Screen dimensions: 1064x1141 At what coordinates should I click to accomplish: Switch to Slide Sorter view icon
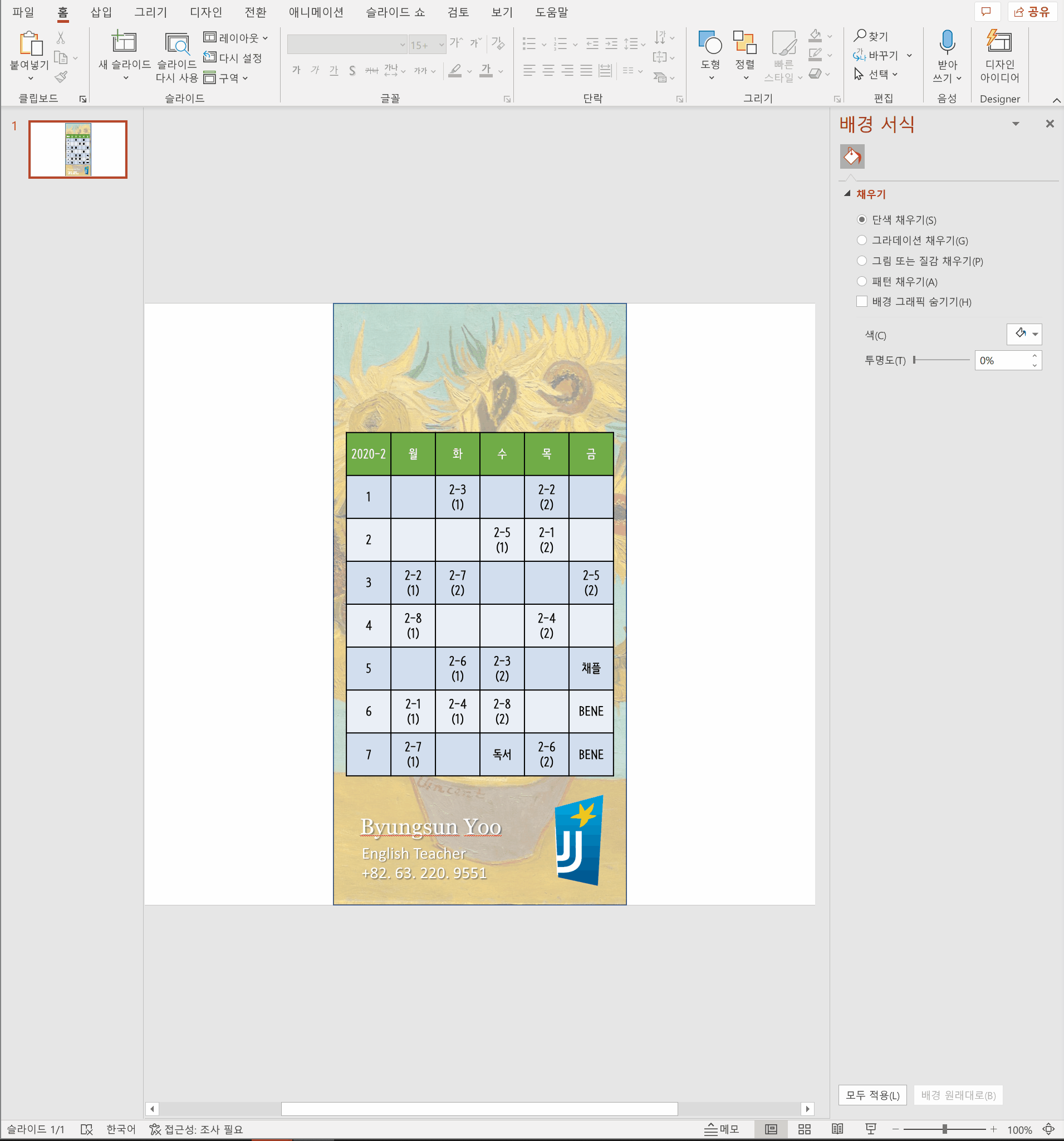pos(804,1129)
